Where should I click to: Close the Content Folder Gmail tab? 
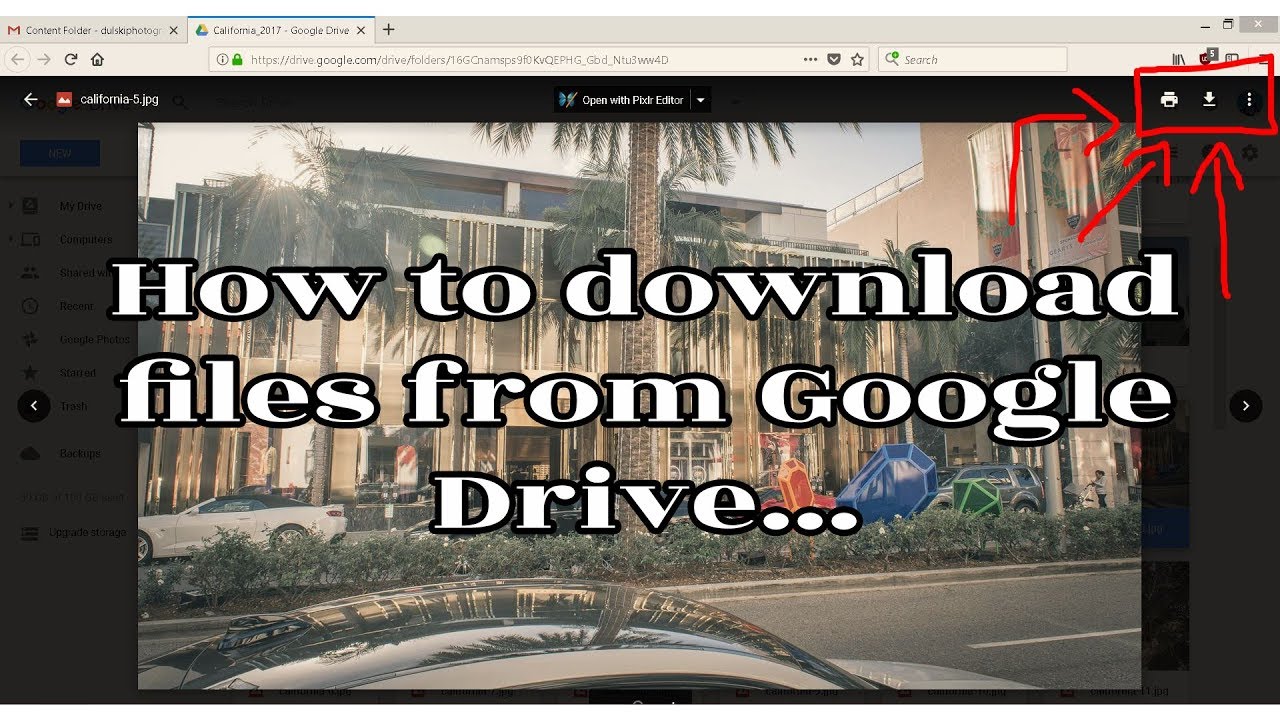tap(173, 30)
